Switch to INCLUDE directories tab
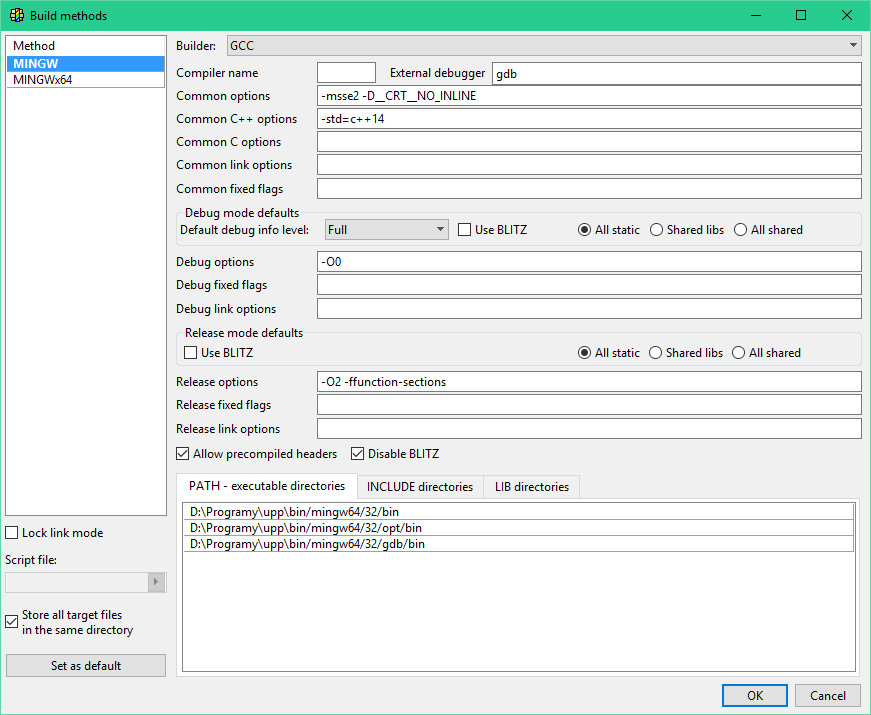Screen dimensions: 871x715 tap(419, 487)
